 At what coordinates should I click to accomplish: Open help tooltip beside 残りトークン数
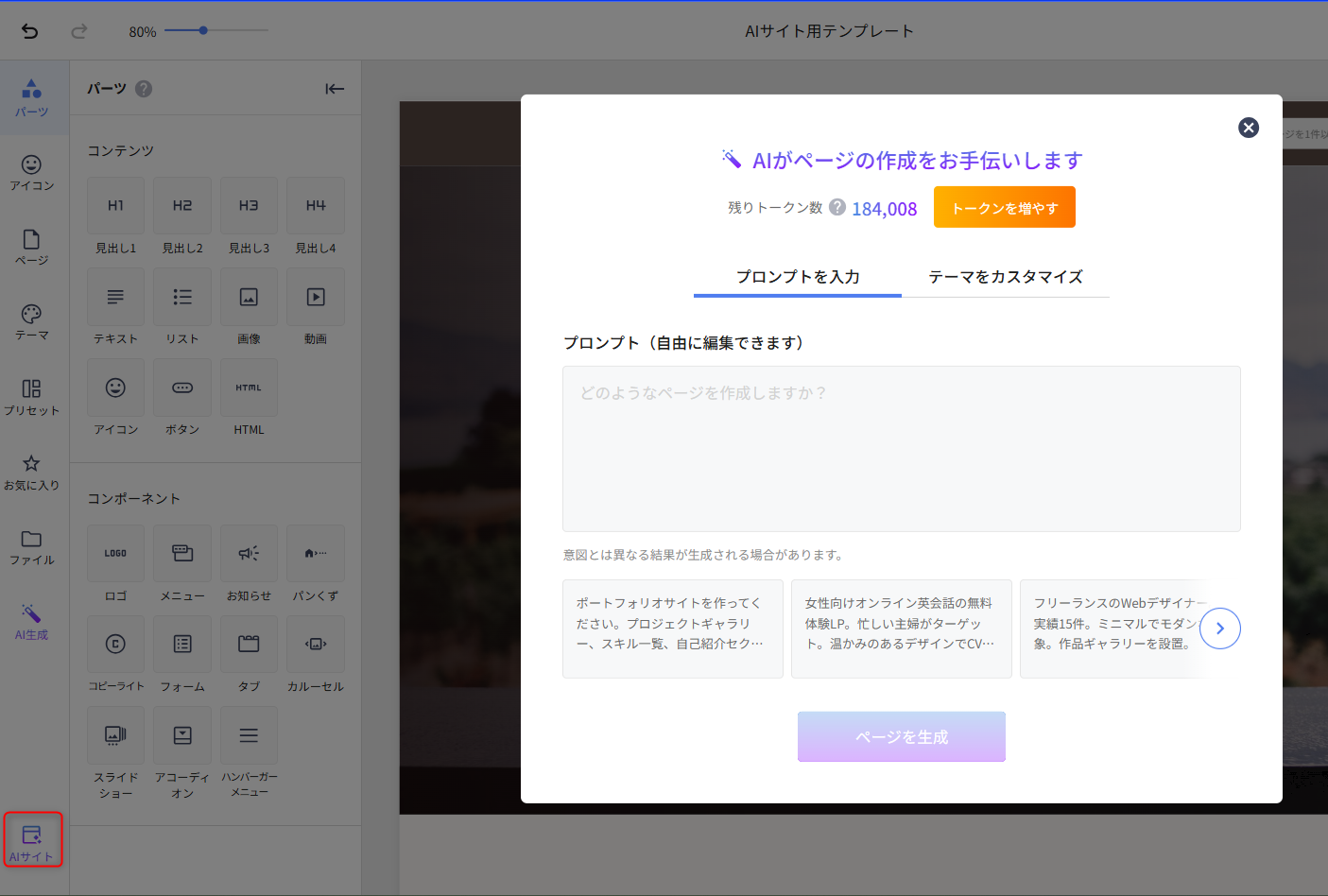(x=837, y=207)
